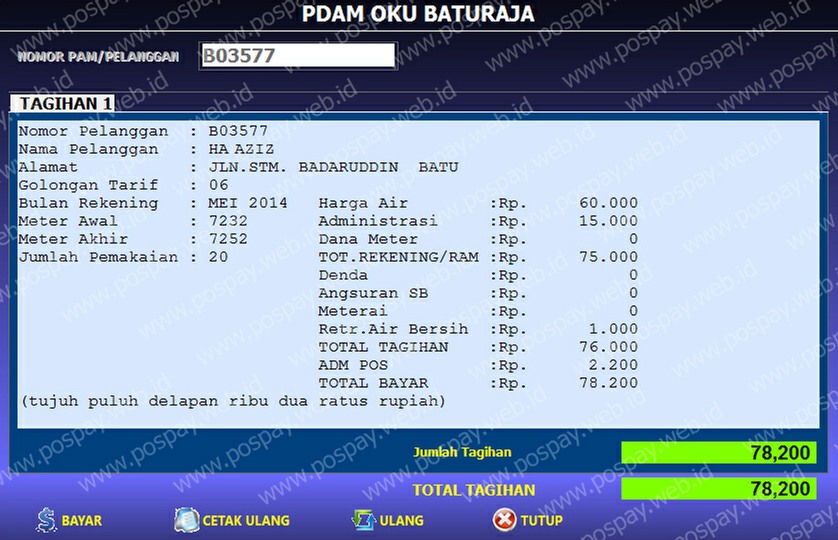Click Retr.Air Bersih amount 1.000

613,329
